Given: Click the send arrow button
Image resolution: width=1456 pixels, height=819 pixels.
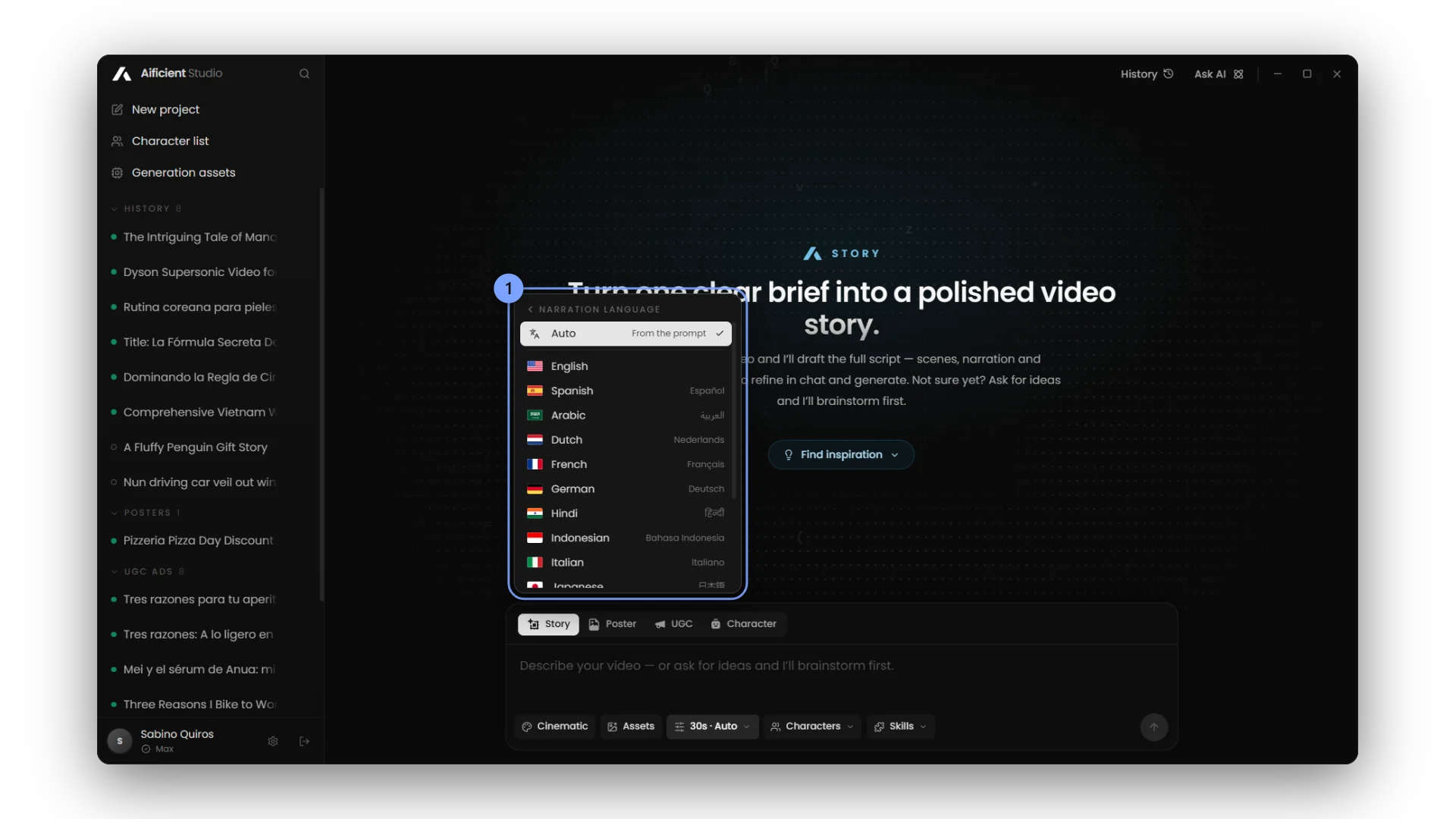Looking at the screenshot, I should (1154, 727).
